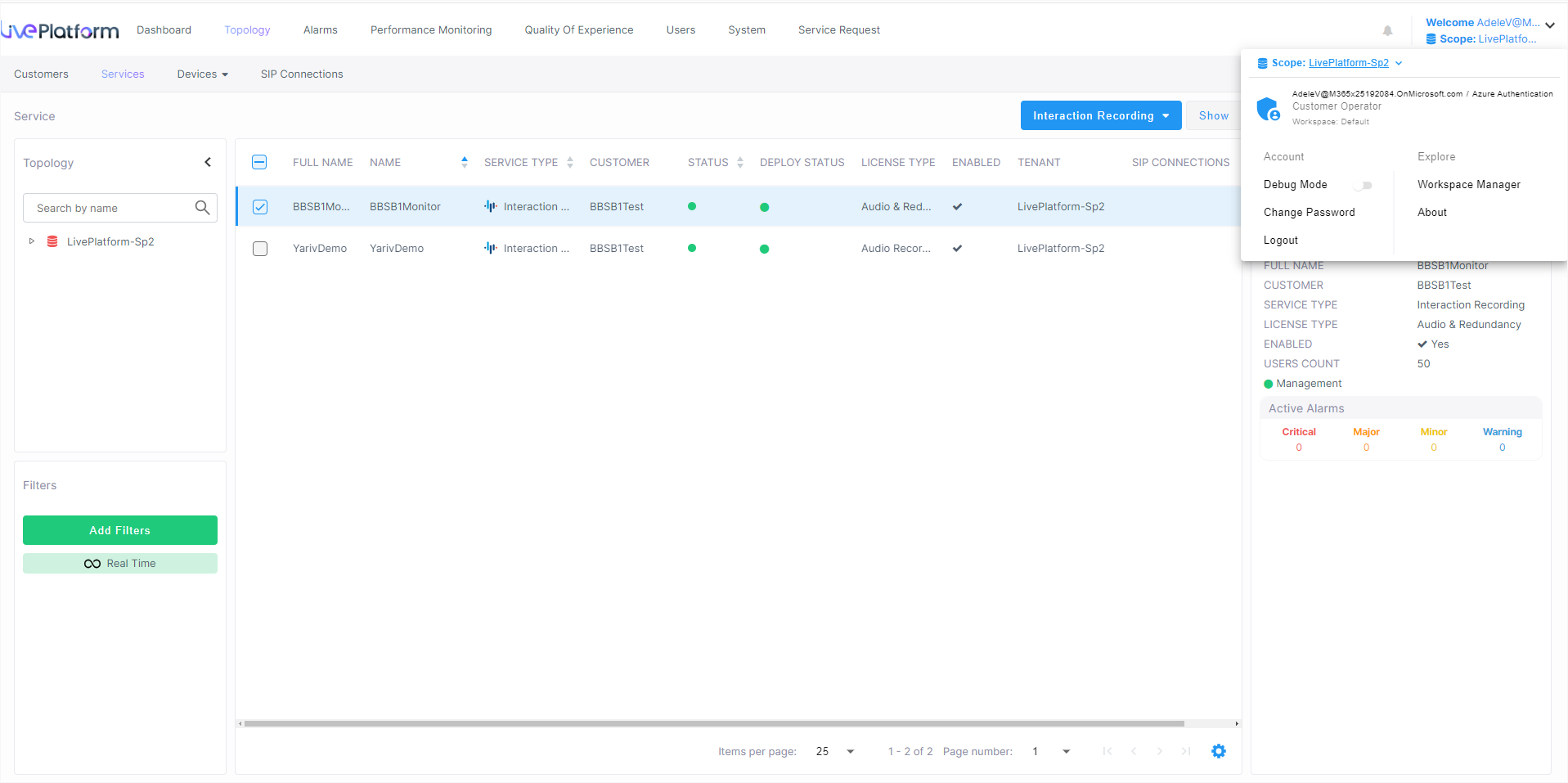The image size is (1568, 783).
Task: Toggle the Debug Mode switch
Action: pyautogui.click(x=1363, y=186)
